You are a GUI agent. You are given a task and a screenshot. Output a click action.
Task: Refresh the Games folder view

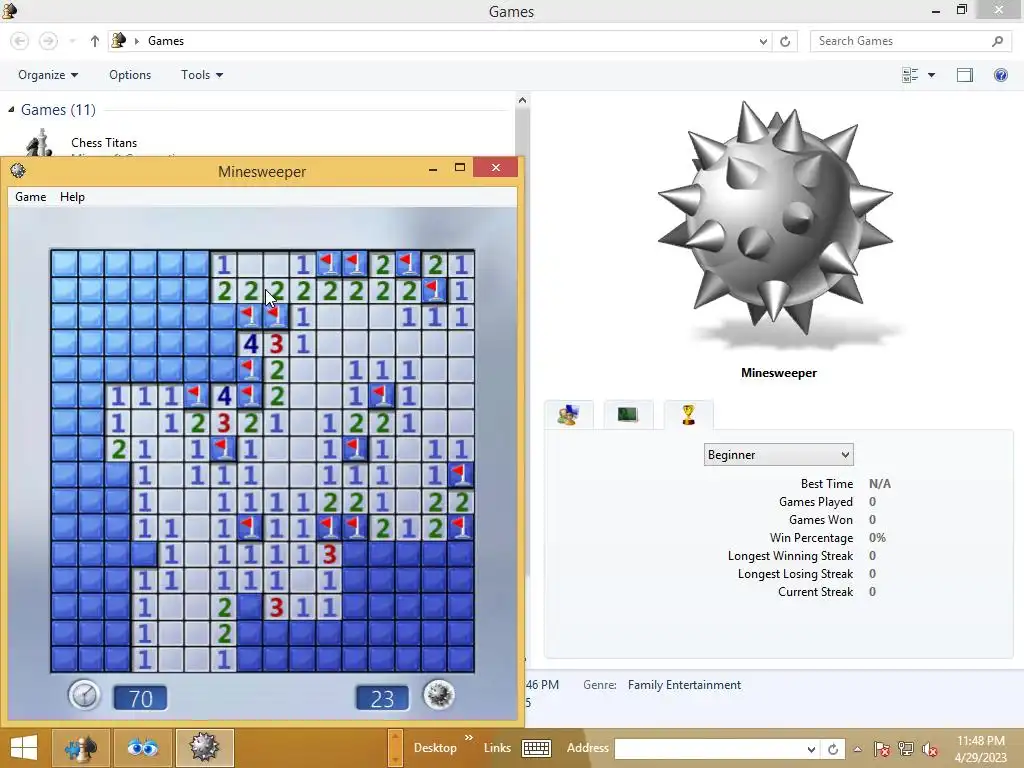click(785, 41)
